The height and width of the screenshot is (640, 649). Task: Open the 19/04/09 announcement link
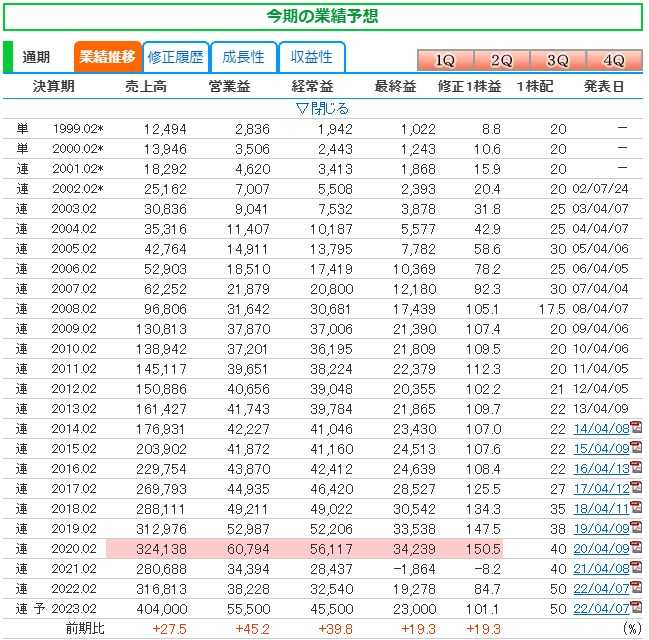(601, 529)
